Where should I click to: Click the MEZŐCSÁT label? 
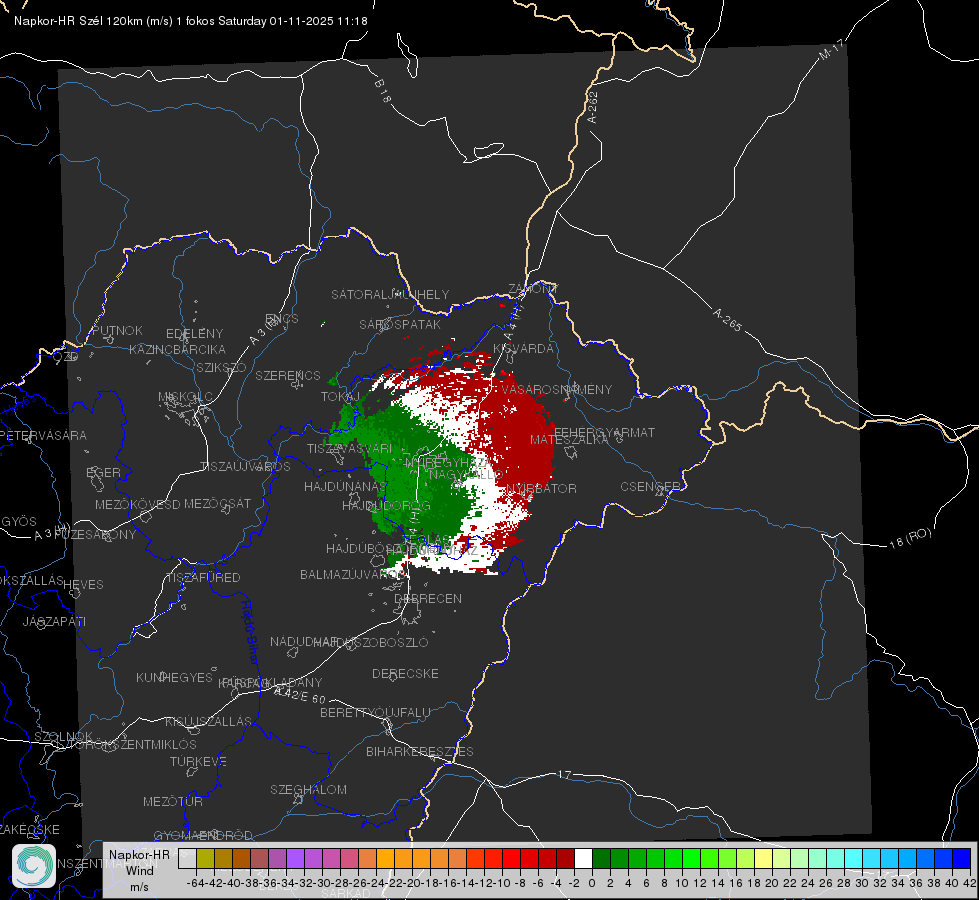(217, 503)
